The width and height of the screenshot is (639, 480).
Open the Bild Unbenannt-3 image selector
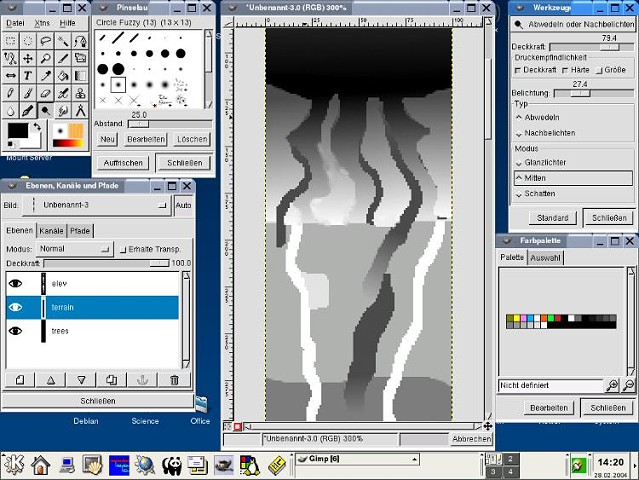tap(98, 205)
